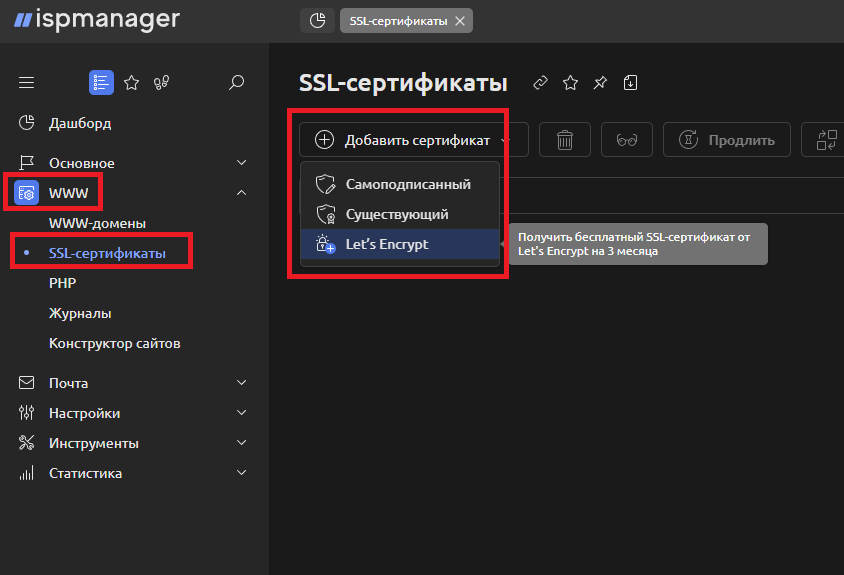Click the plus icon in Добавить сертификат
The image size is (844, 575).
click(x=325, y=139)
